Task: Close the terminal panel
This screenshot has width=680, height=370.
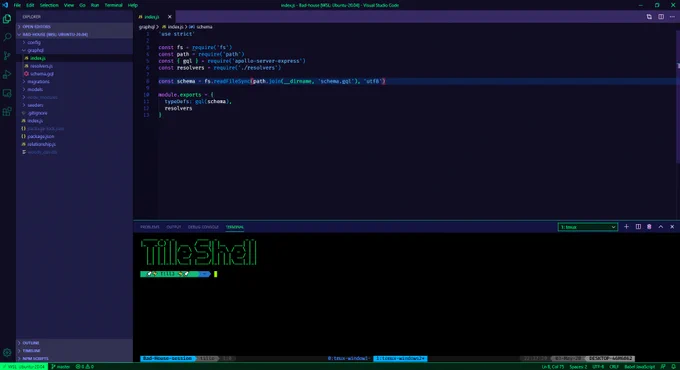Action: pyautogui.click(x=672, y=227)
